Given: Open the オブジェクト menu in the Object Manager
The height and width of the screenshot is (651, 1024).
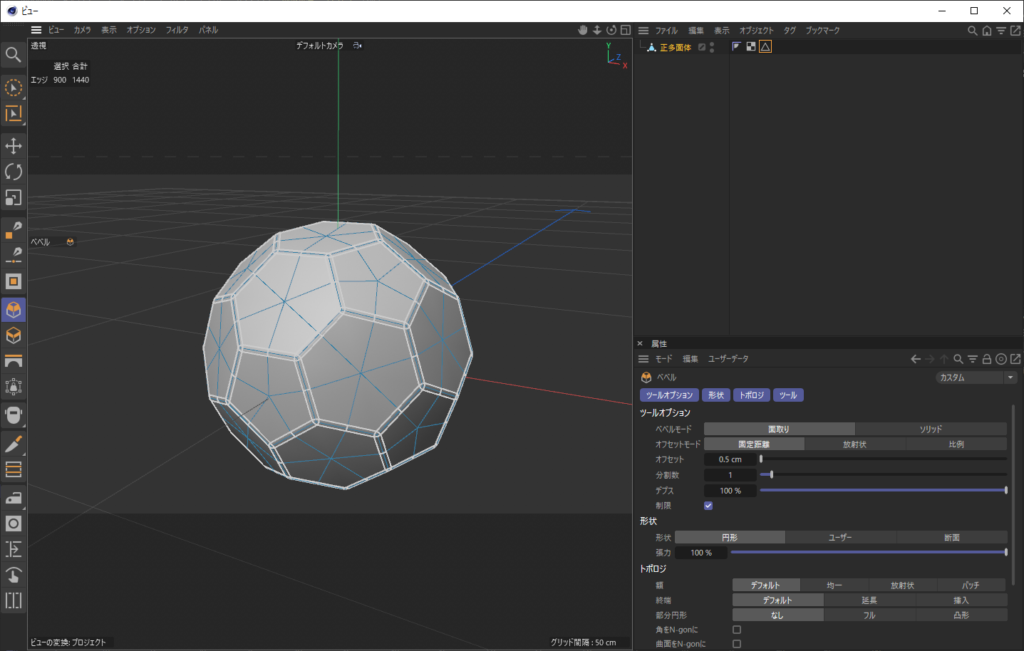Looking at the screenshot, I should coord(755,31).
